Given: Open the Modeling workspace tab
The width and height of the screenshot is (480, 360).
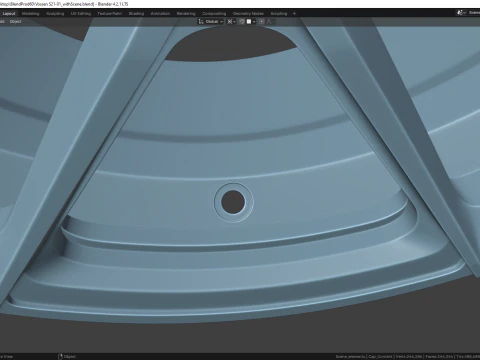Looking at the screenshot, I should click(31, 14).
